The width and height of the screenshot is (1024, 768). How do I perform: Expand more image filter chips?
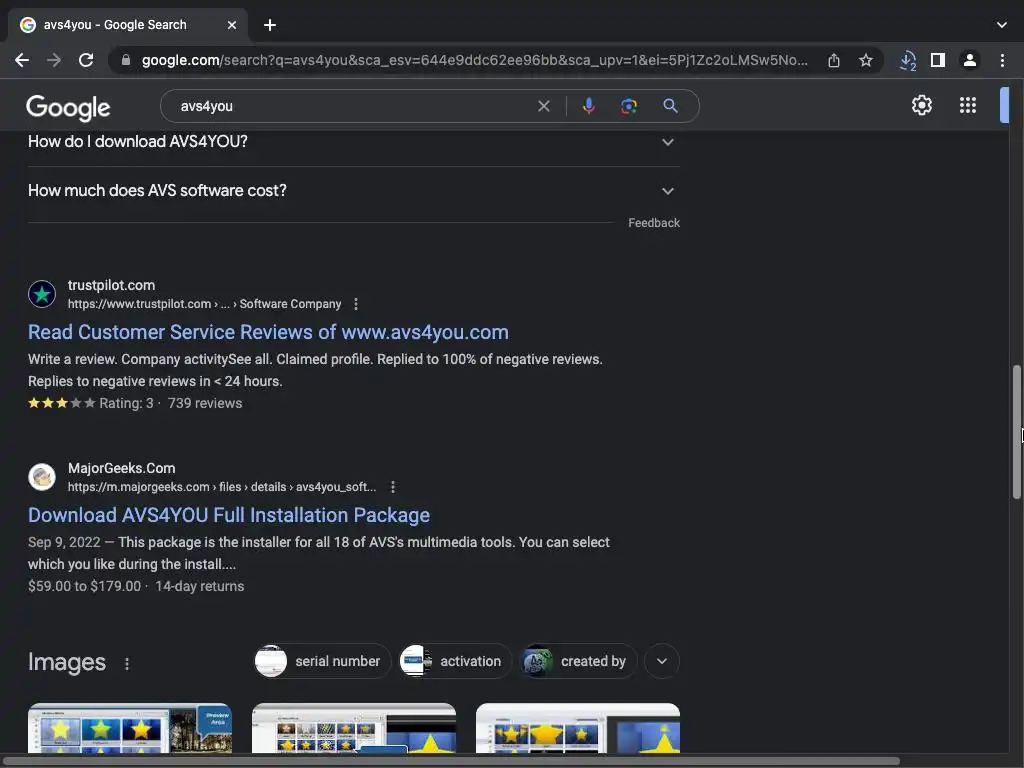(x=662, y=661)
